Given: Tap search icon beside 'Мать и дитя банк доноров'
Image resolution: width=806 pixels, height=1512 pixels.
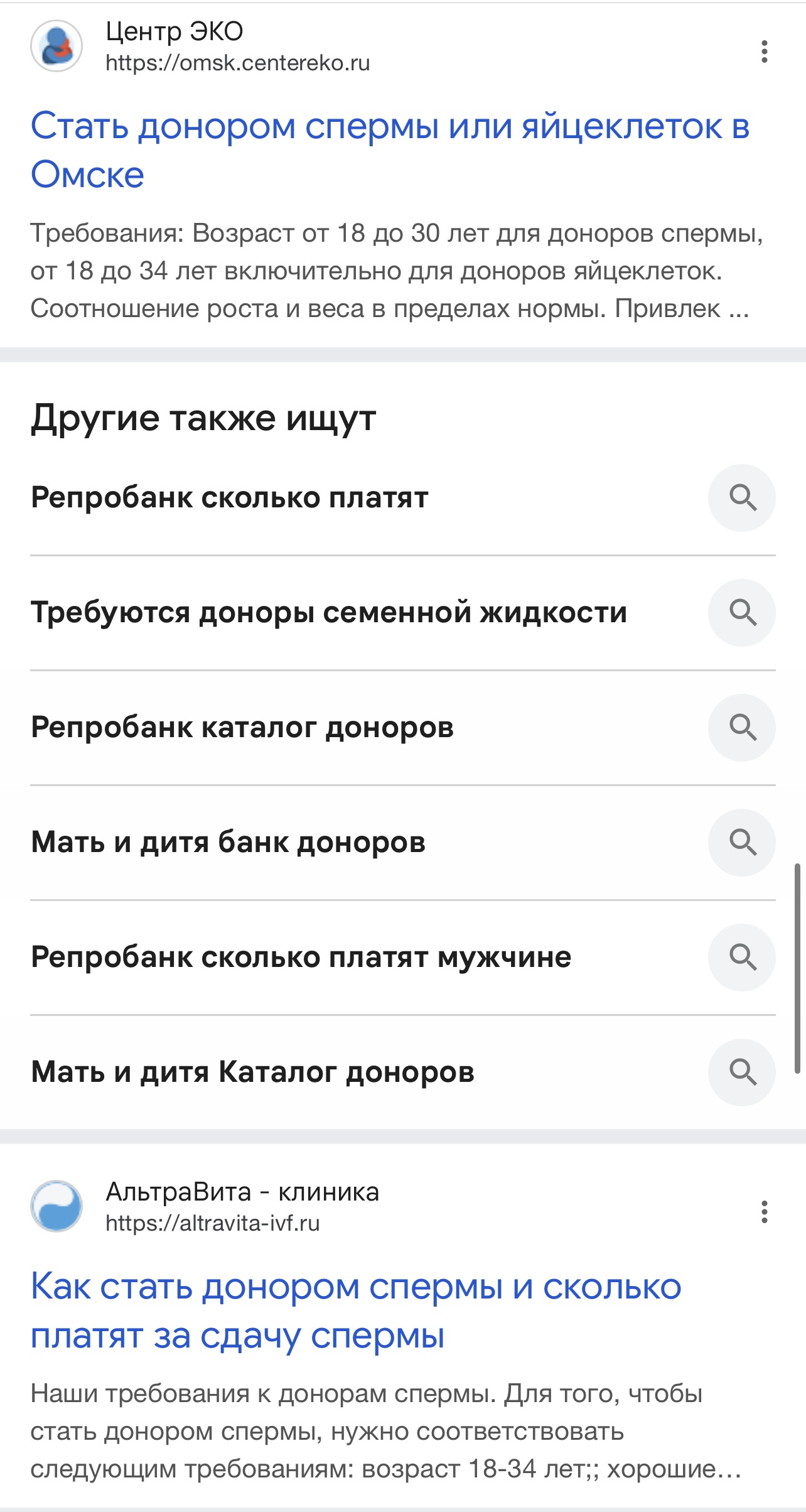Looking at the screenshot, I should [742, 843].
